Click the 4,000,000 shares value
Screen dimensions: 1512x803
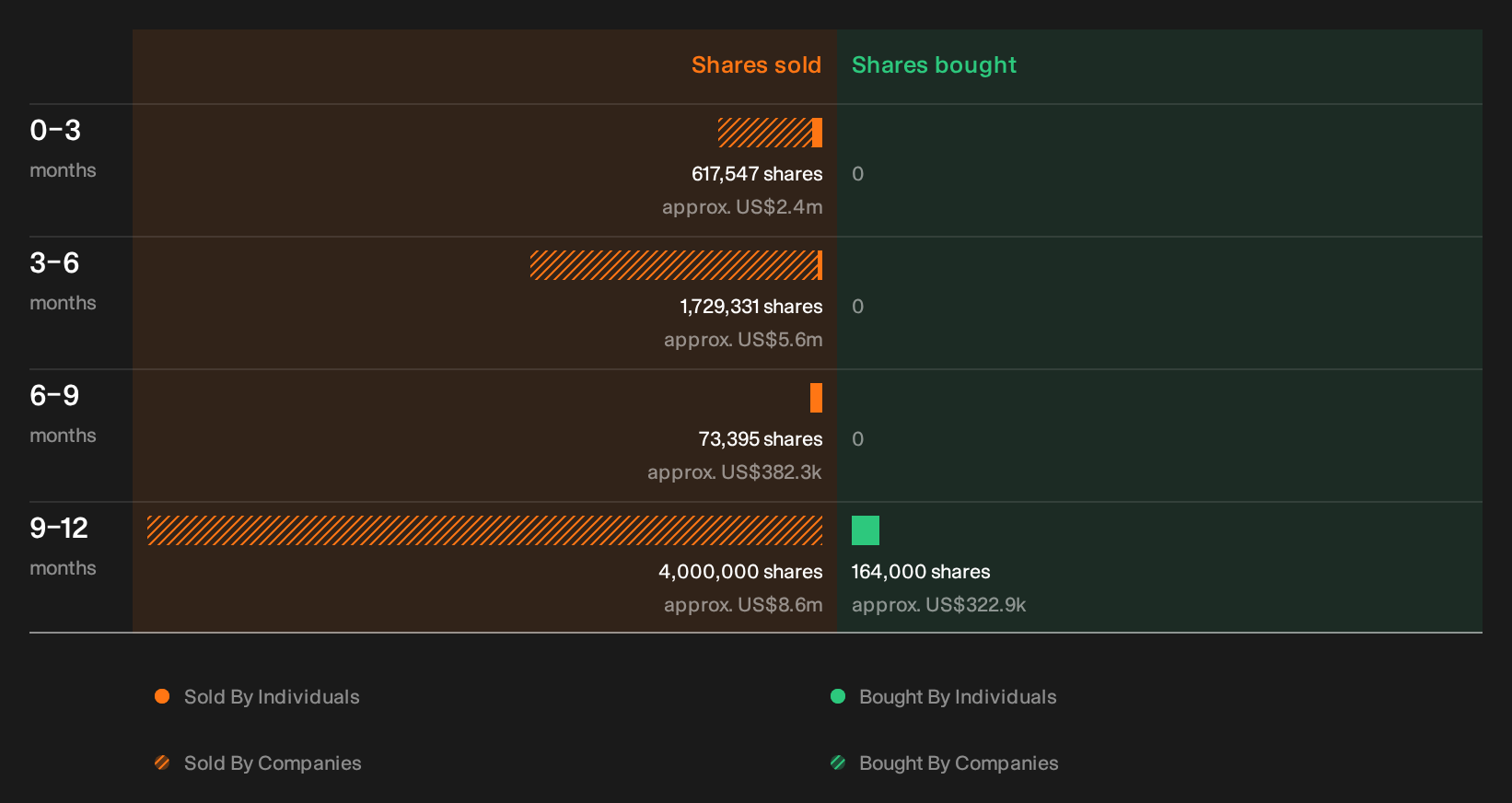(740, 572)
